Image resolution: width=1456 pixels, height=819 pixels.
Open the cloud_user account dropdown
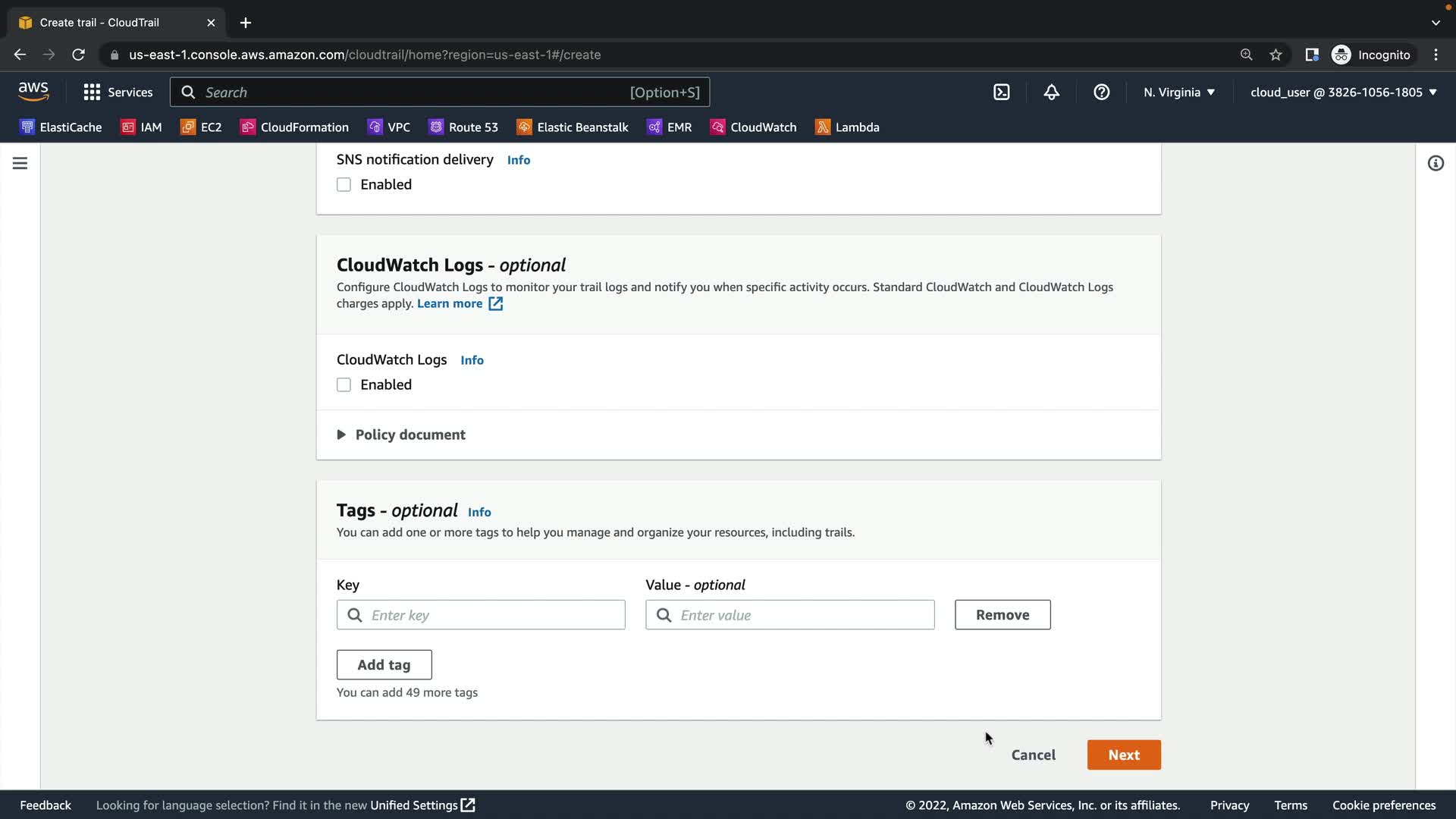[x=1343, y=93]
